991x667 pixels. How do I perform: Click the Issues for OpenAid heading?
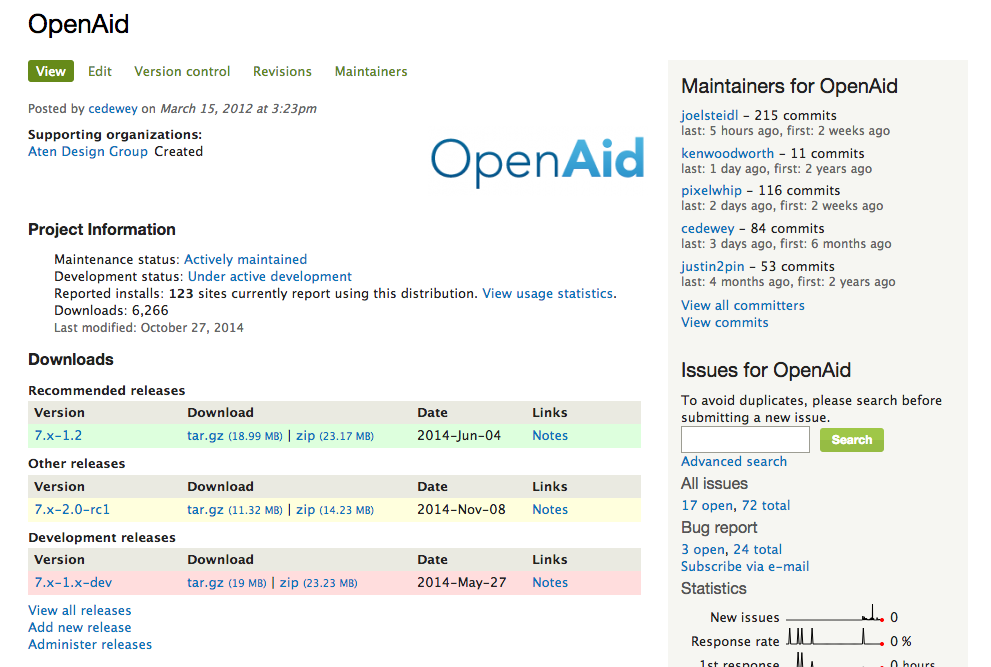point(766,370)
